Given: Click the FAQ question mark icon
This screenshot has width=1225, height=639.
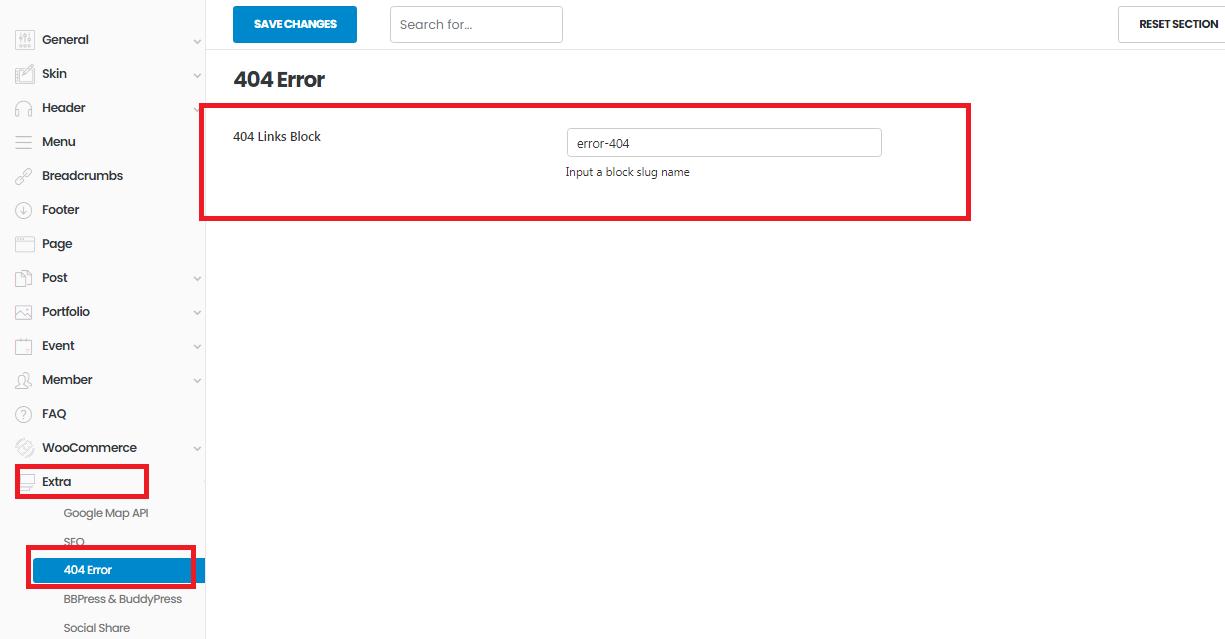Looking at the screenshot, I should (x=24, y=414).
